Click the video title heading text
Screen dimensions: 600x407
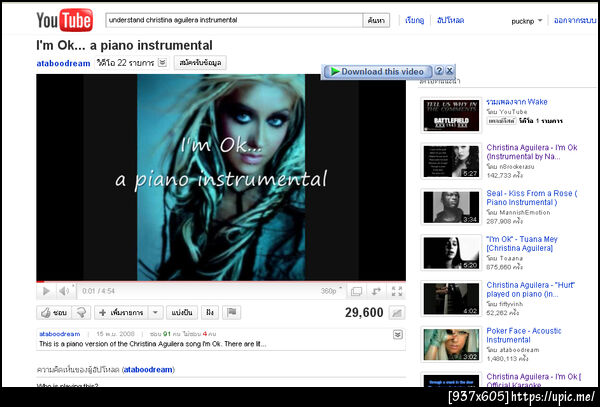(124, 45)
